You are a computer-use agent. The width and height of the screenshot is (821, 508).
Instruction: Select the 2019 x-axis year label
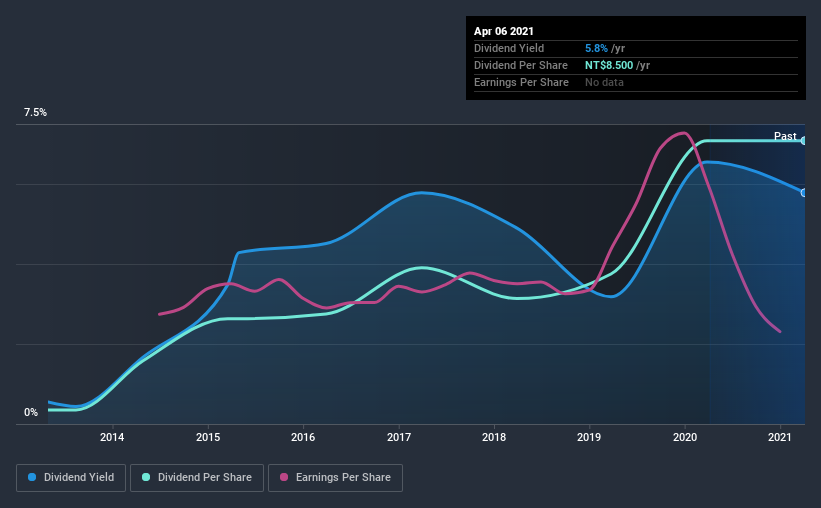(x=589, y=437)
